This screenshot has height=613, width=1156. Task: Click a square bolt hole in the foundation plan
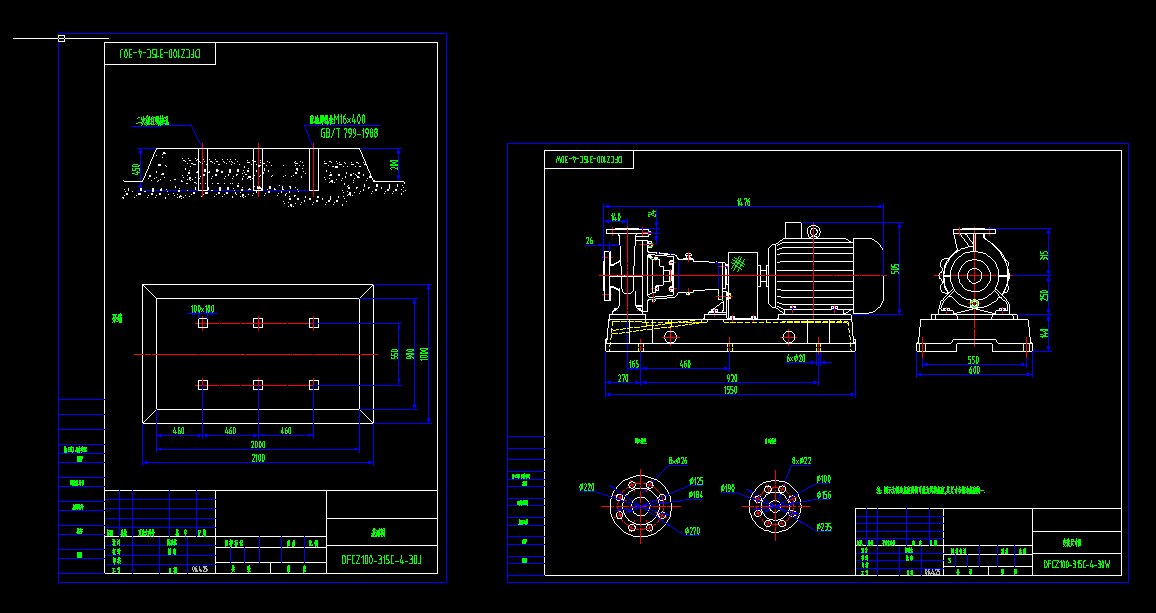258,320
